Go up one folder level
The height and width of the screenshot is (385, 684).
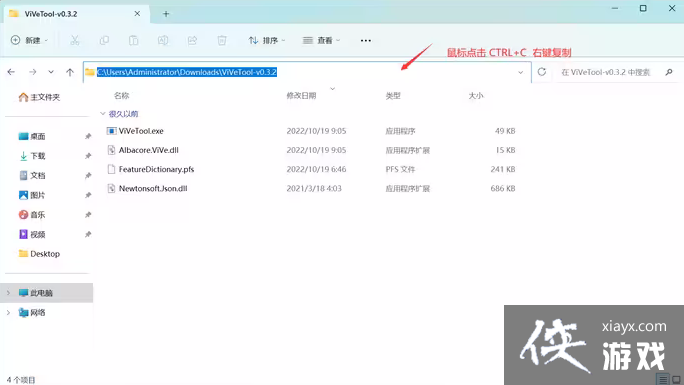(70, 72)
